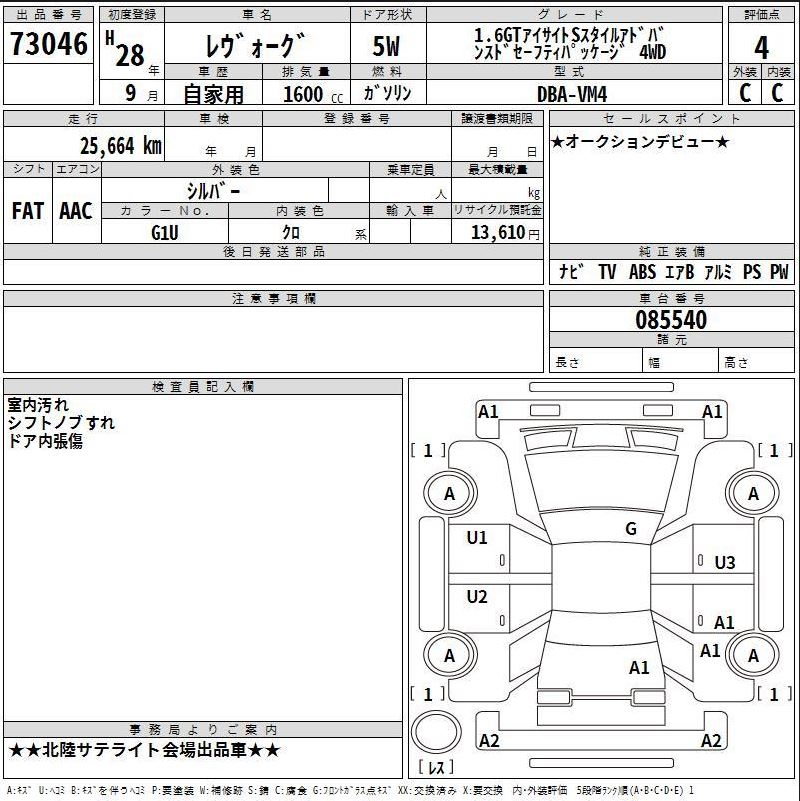Select the interior color クロ
Image resolution: width=800 pixels, height=801 pixels.
point(291,232)
